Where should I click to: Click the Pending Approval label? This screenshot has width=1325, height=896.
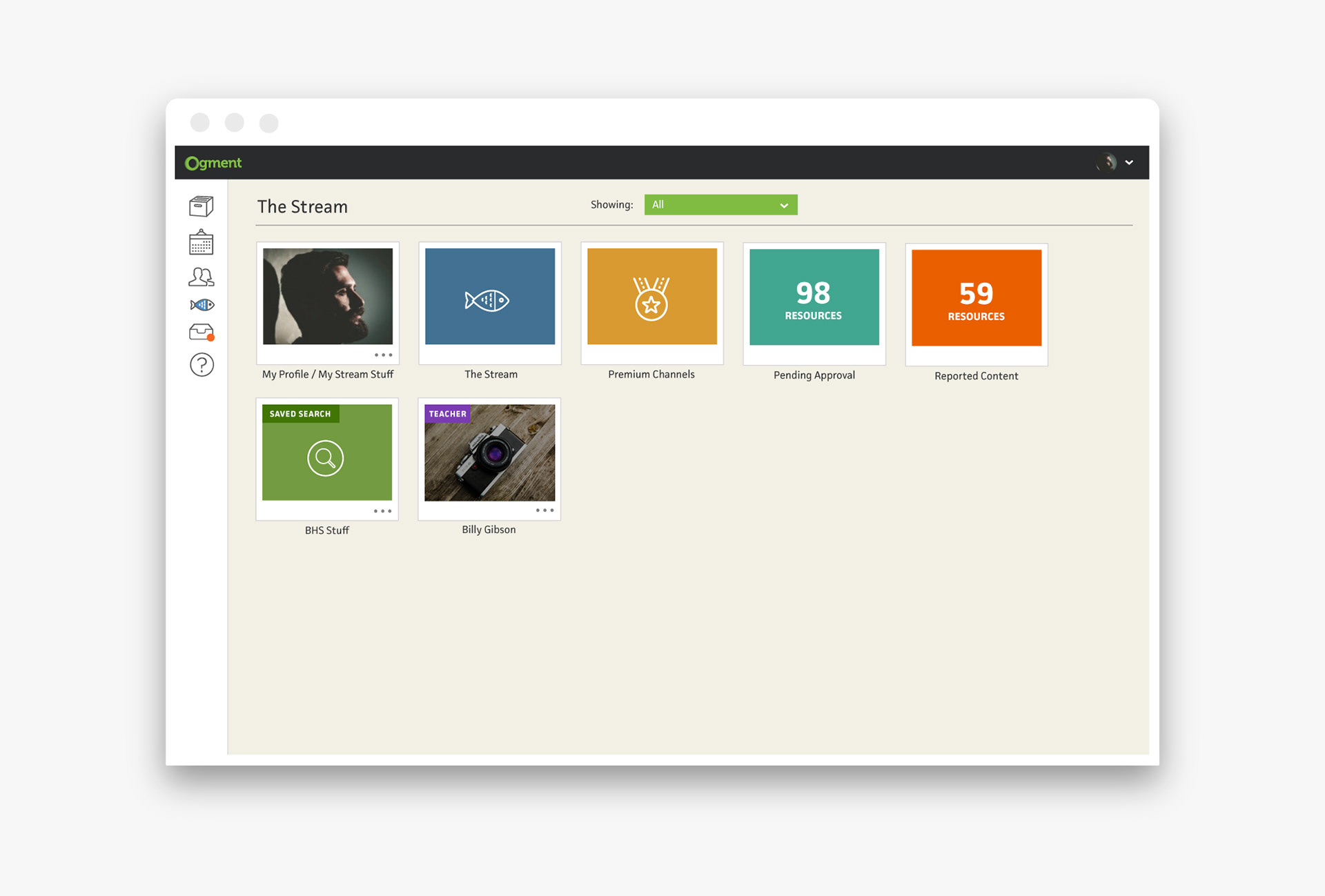point(814,375)
